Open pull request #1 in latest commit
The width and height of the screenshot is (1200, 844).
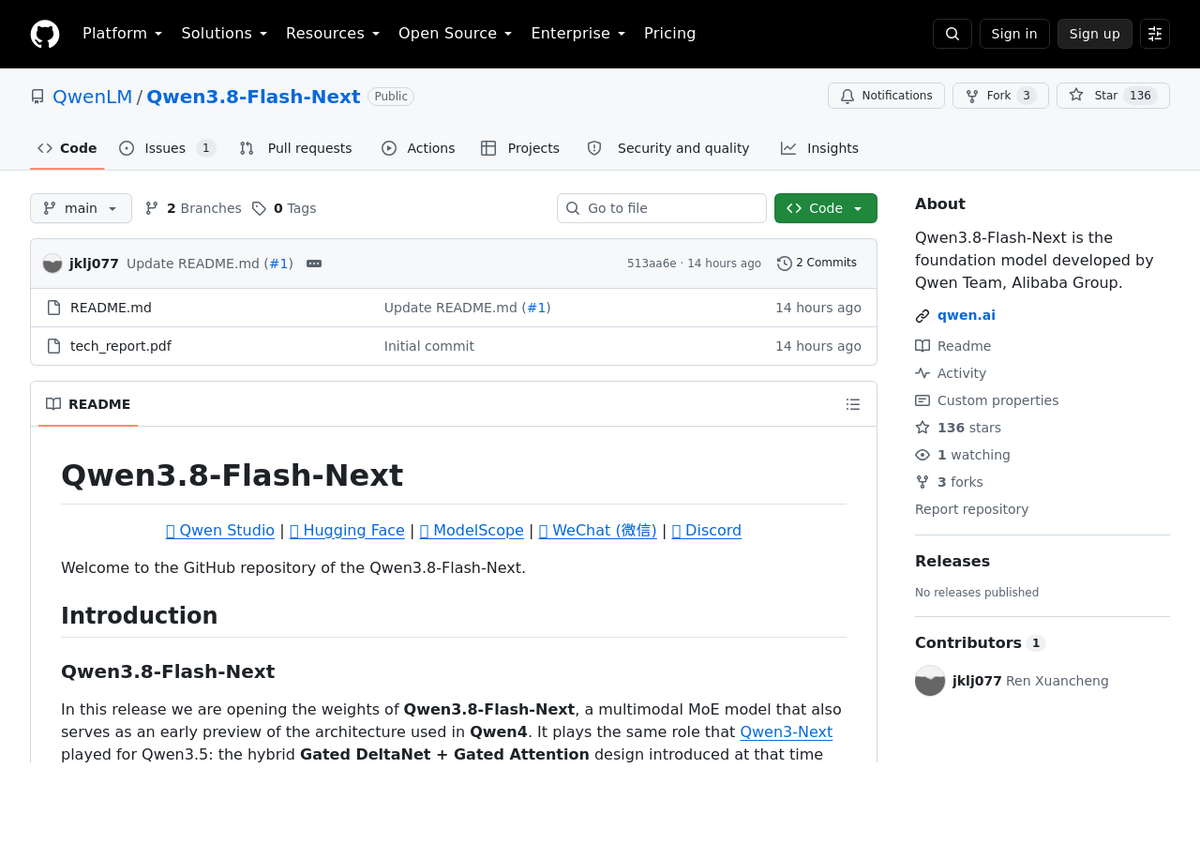tap(279, 264)
